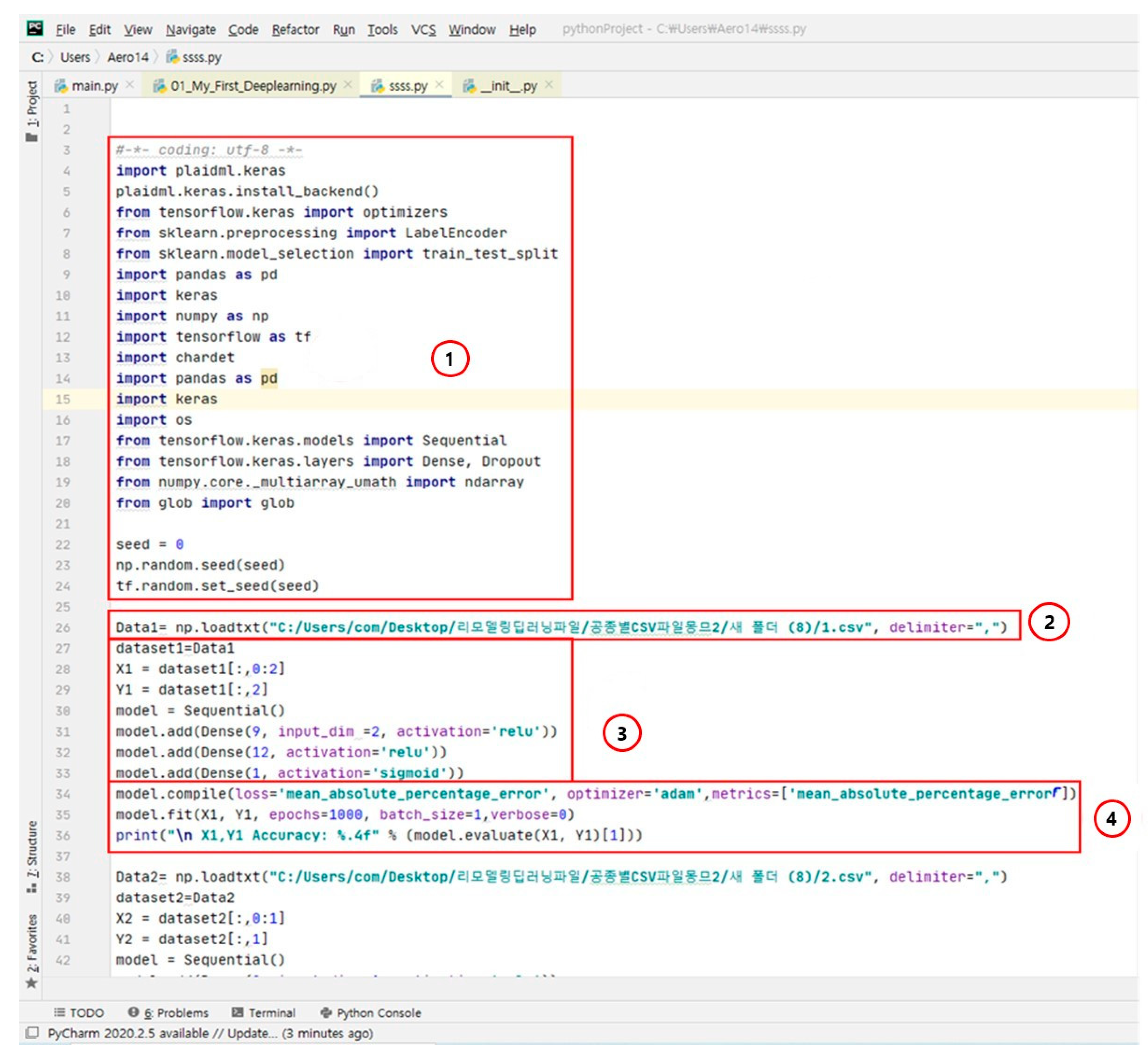1148x1054 pixels.
Task: Close the ssss.py editor tab
Action: tap(439, 85)
